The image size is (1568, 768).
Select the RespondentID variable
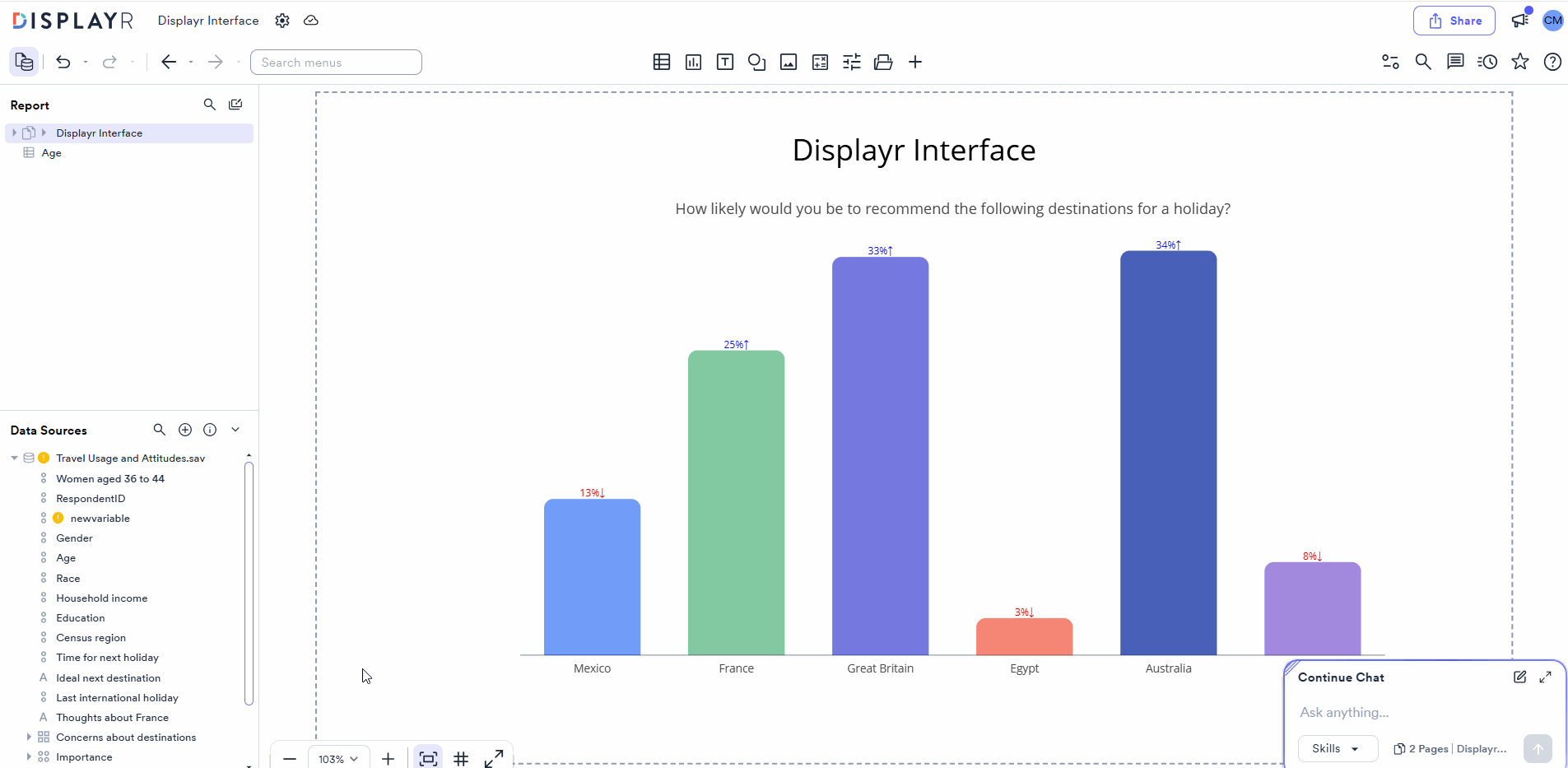pos(91,499)
